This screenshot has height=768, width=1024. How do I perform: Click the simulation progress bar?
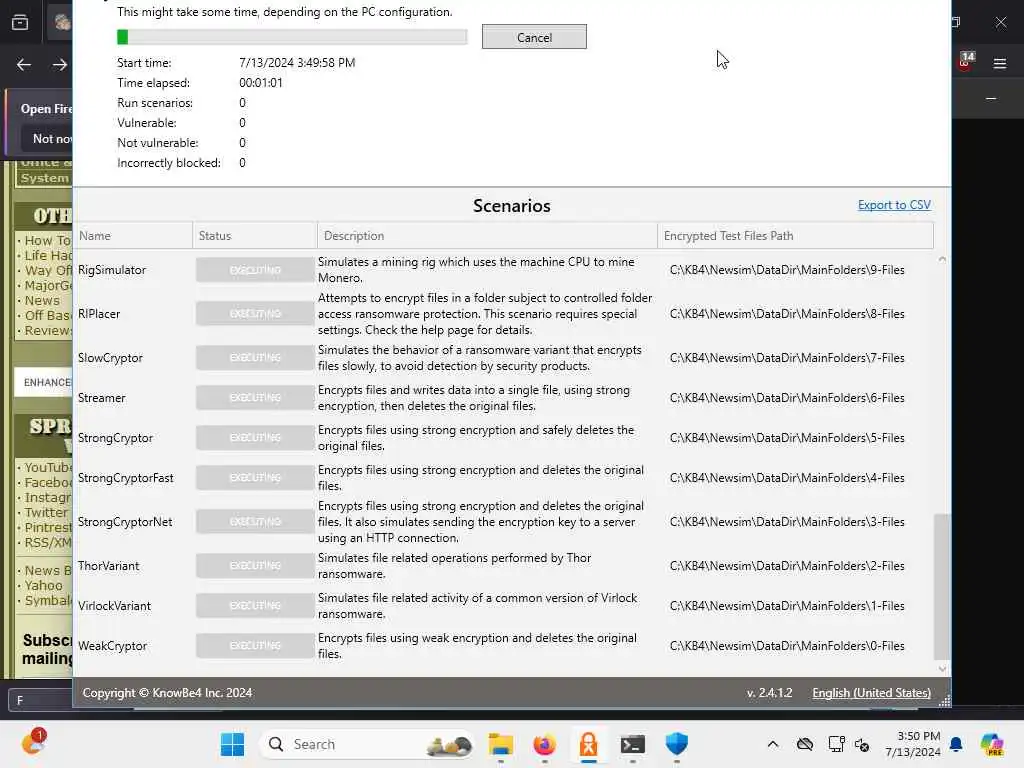pyautogui.click(x=292, y=37)
